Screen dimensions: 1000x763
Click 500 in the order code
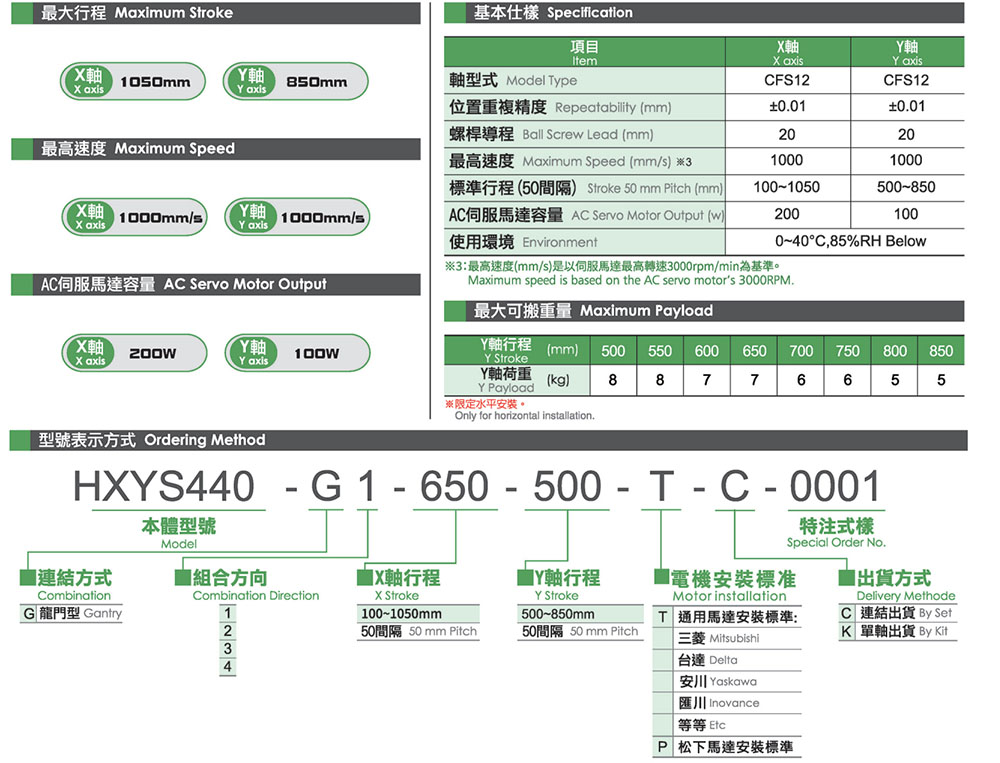(x=567, y=487)
